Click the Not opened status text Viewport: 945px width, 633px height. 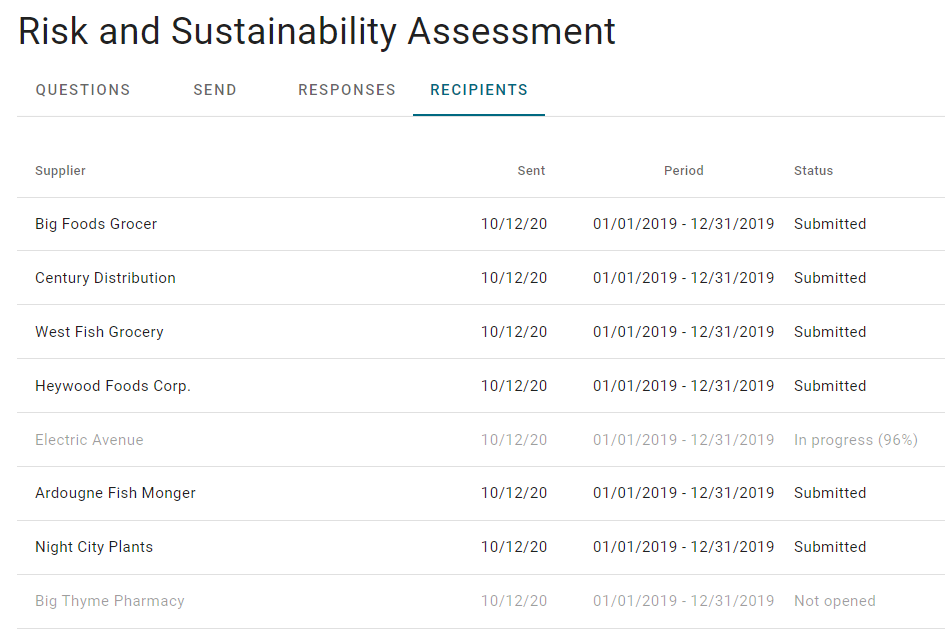coord(835,601)
